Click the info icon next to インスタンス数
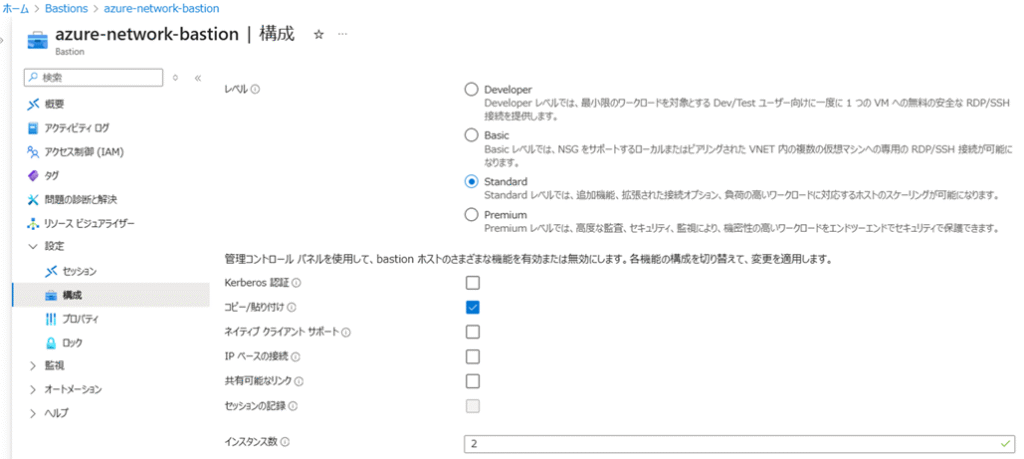The image size is (1024, 459). [x=285, y=442]
